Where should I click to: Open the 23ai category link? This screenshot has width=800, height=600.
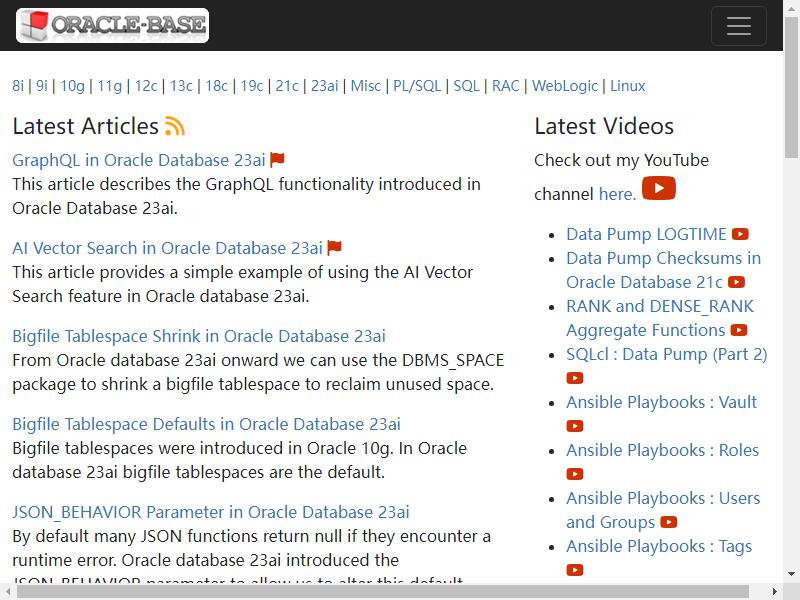[324, 86]
